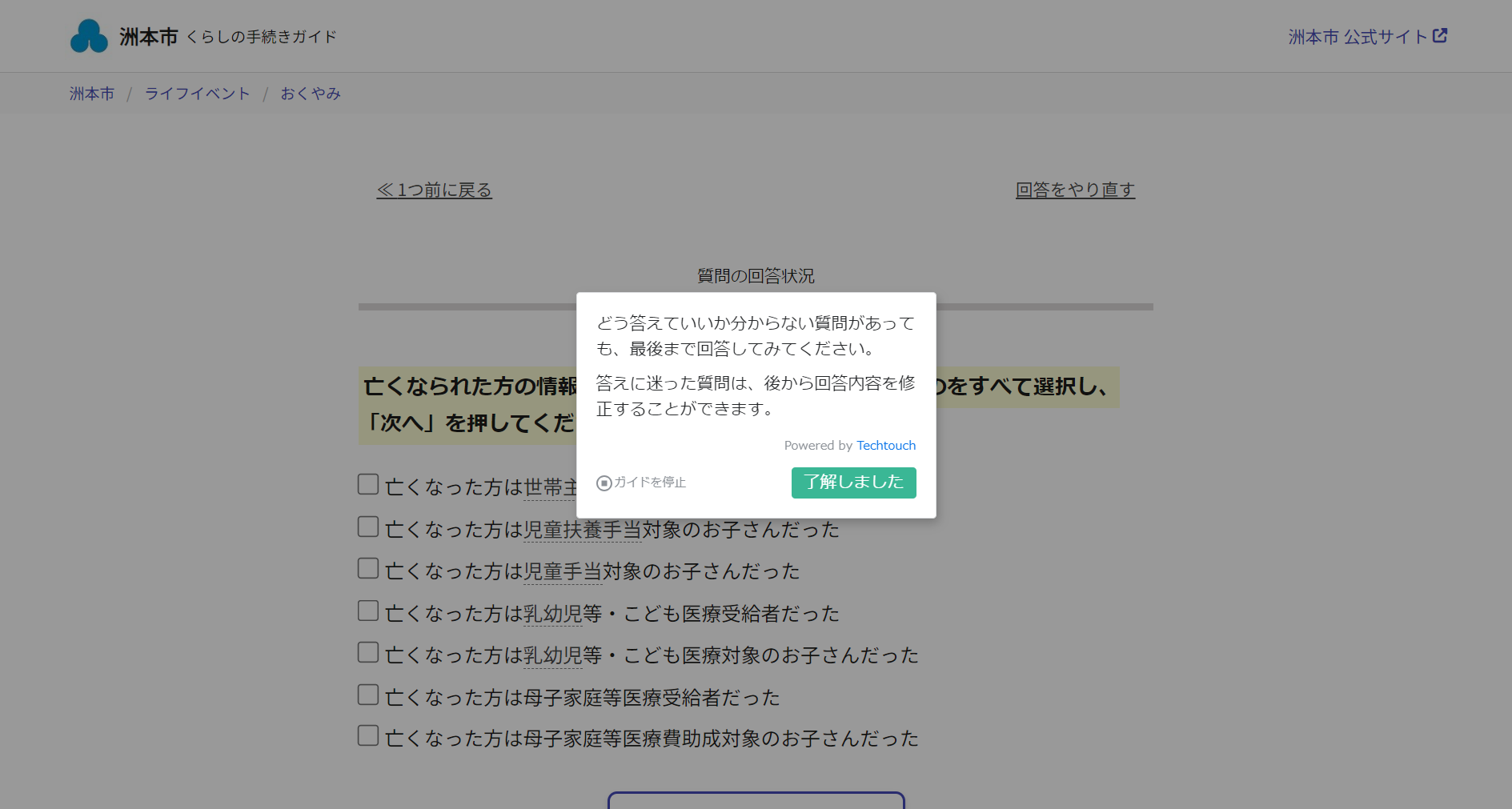The height and width of the screenshot is (809, 1512).
Task: Navigate to 洲本市 breadcrumb
Action: click(91, 93)
